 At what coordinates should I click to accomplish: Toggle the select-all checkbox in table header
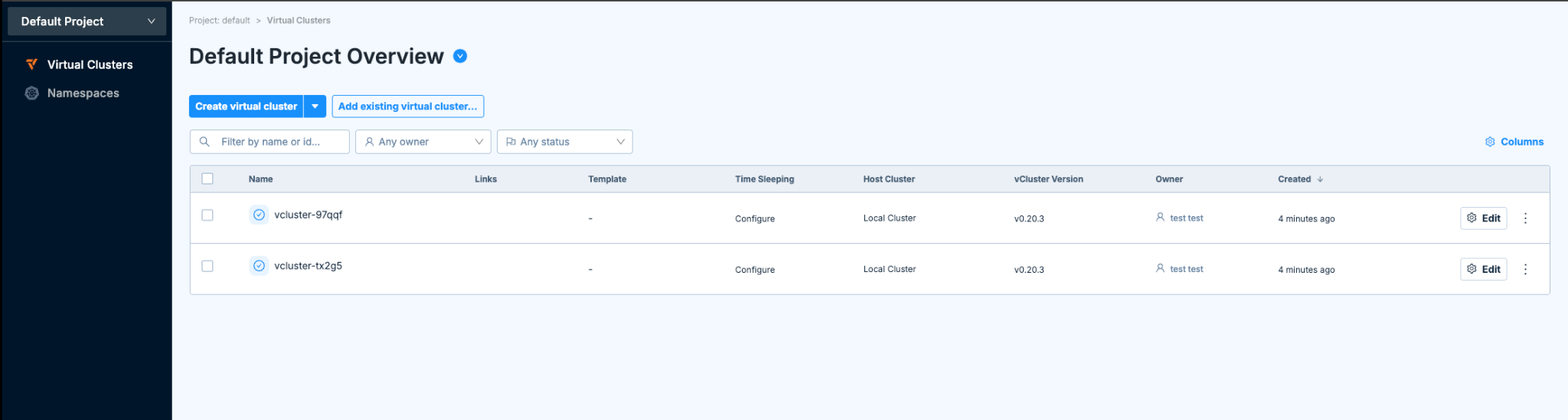click(x=207, y=179)
